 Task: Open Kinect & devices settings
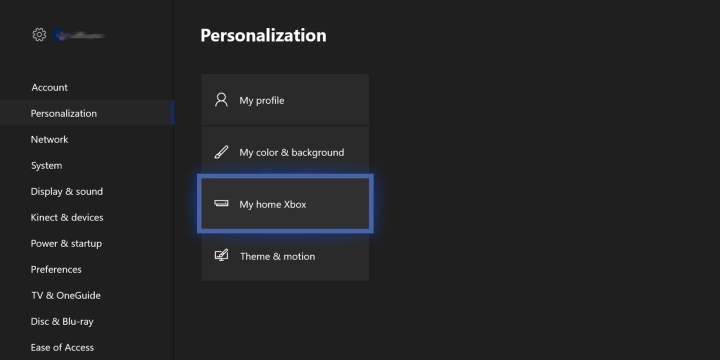coord(67,217)
